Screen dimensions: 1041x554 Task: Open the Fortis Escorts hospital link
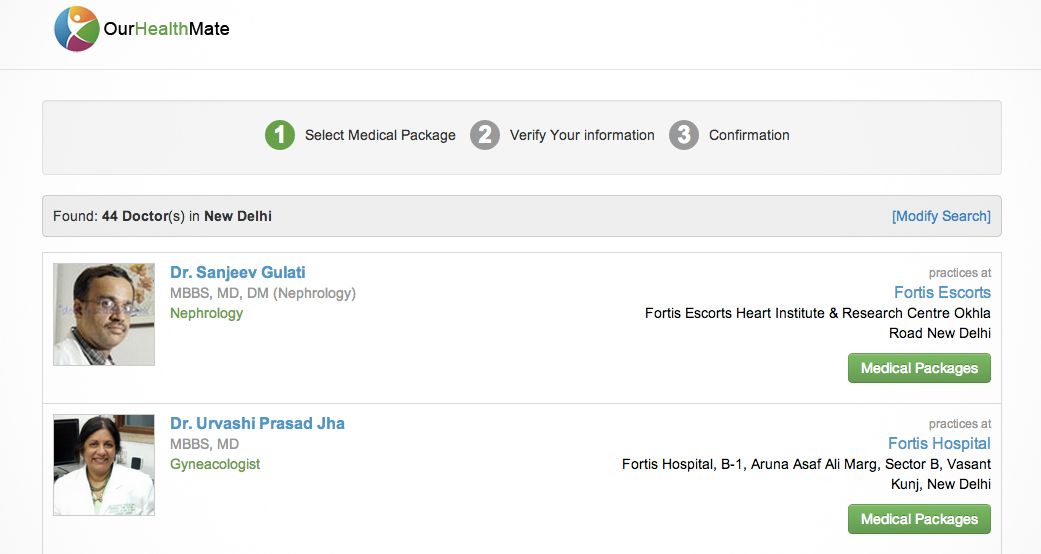tap(942, 292)
